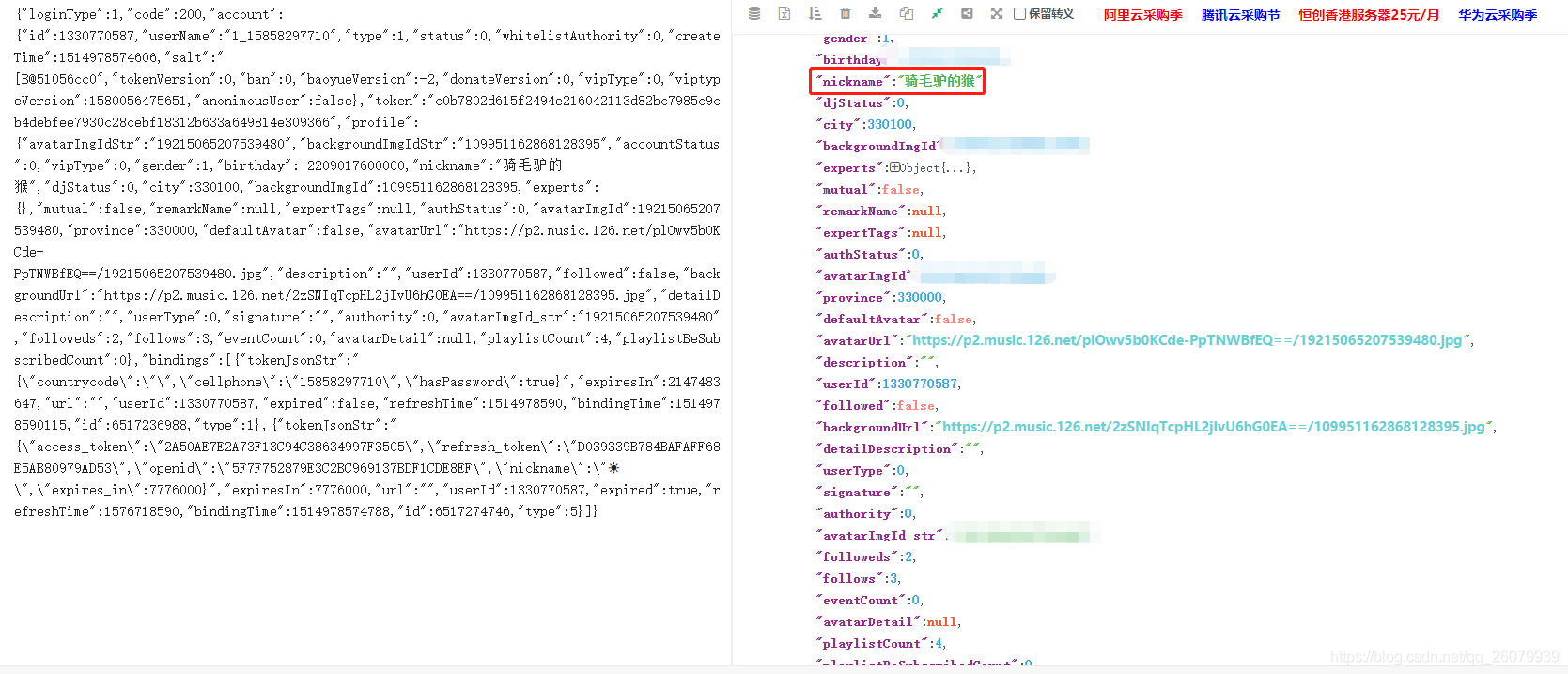This screenshot has height=674, width=1568.
Task: Open the avatarUrl image link
Action: [1188, 340]
